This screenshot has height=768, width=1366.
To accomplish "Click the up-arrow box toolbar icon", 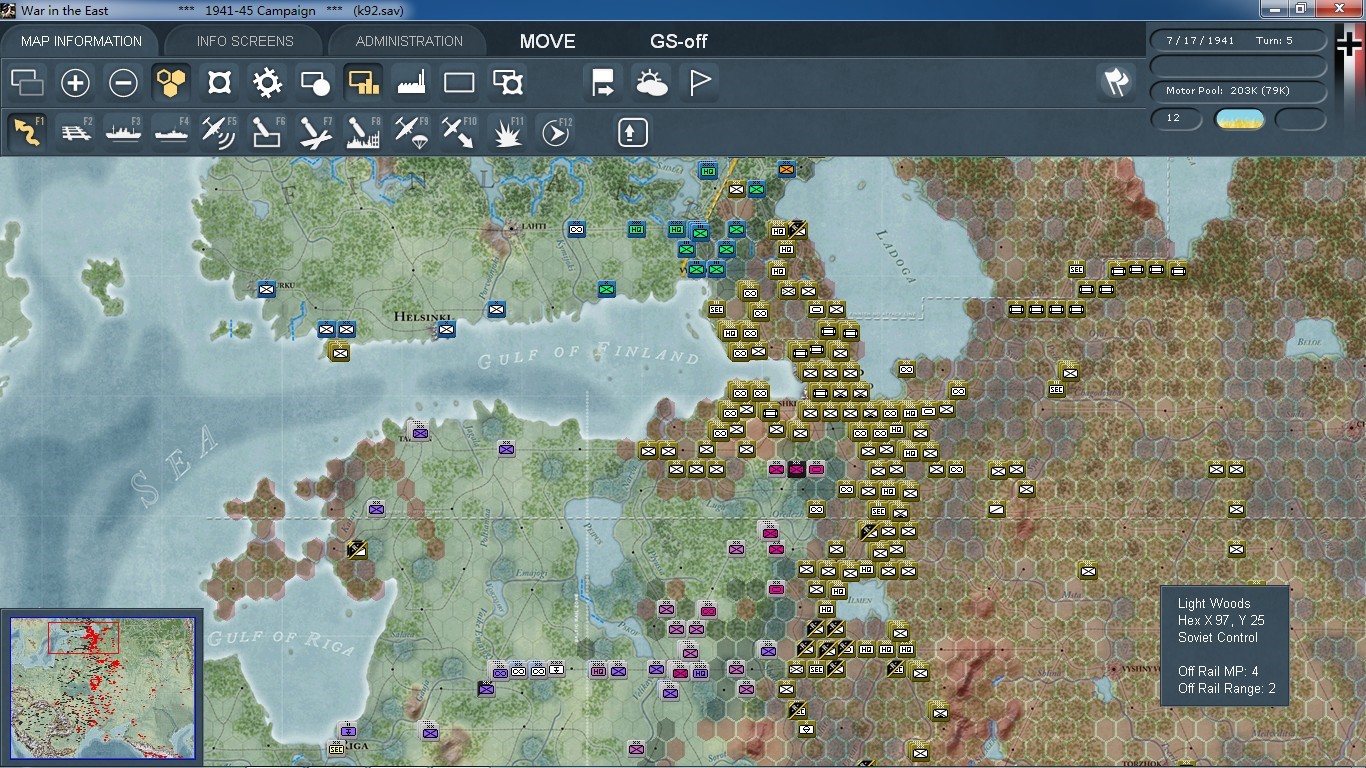I will (633, 132).
